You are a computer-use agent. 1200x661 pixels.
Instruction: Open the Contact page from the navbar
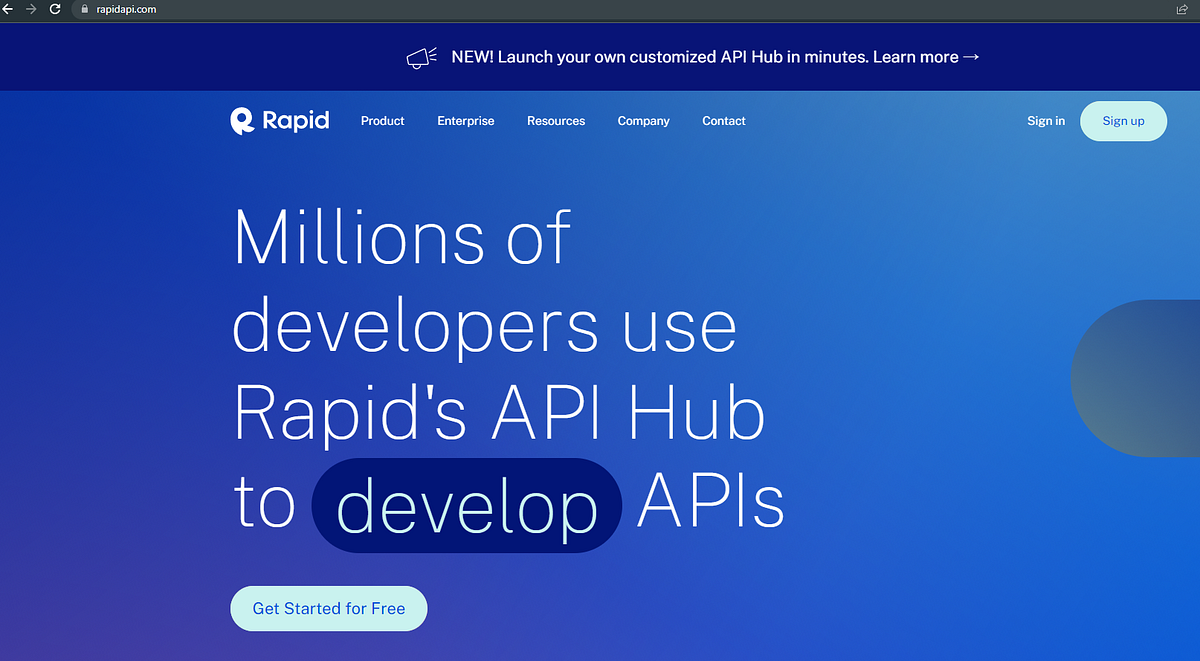coord(723,120)
